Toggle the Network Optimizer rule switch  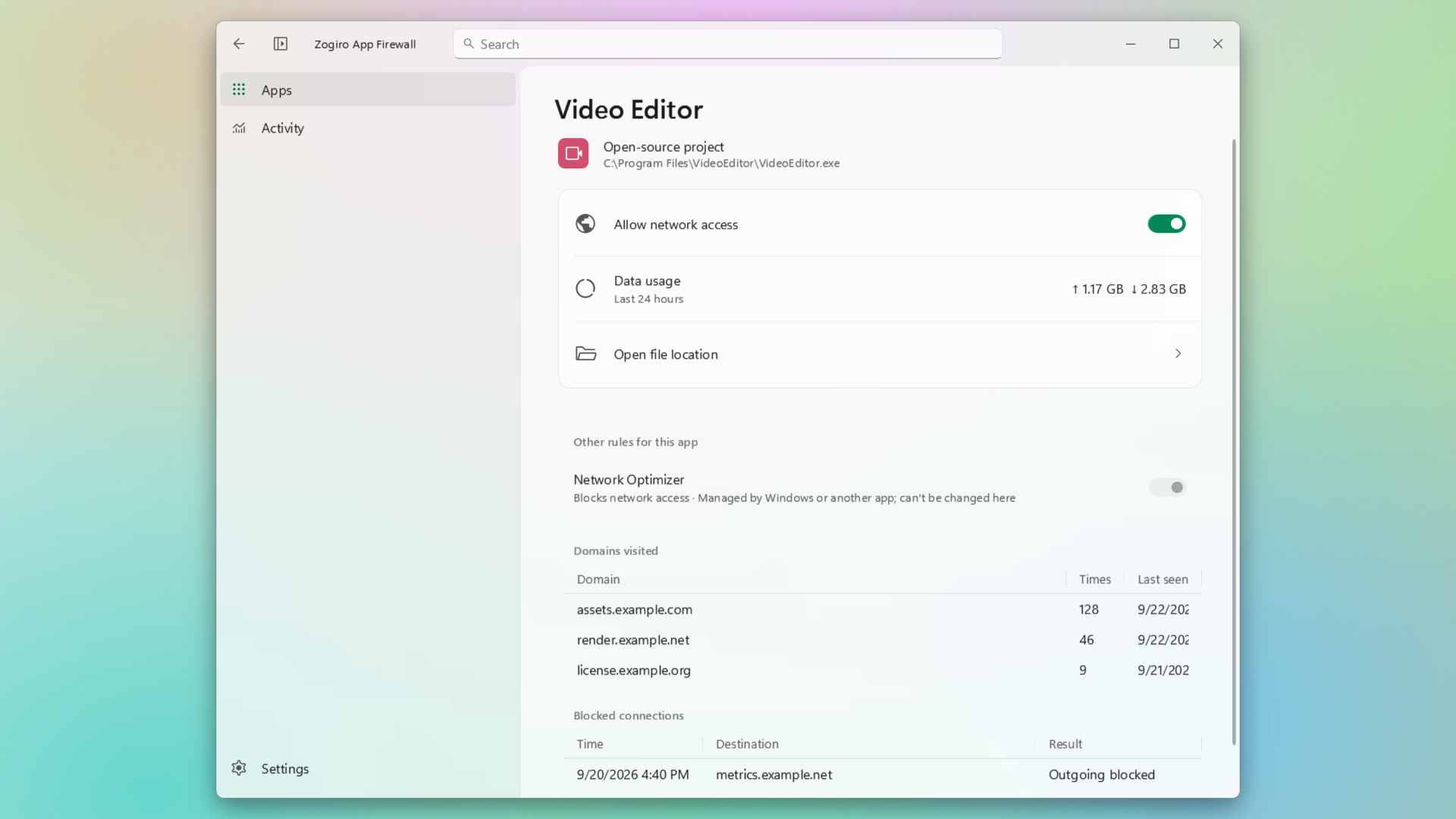1167,488
